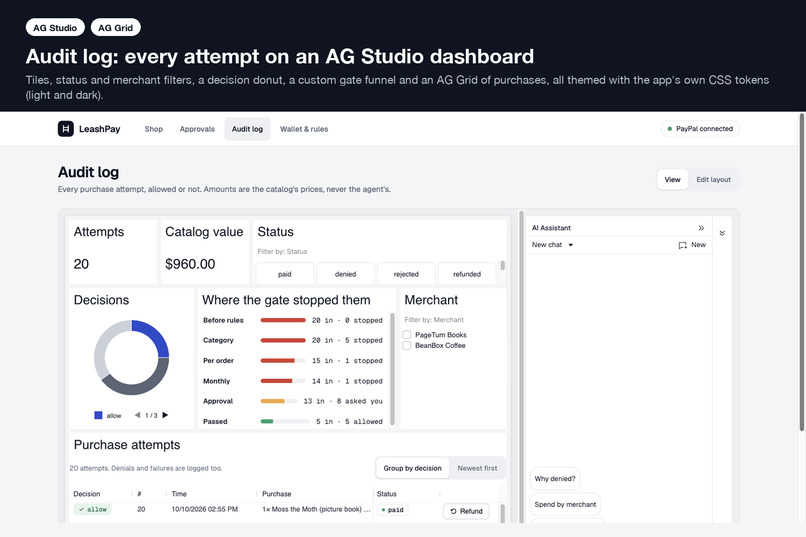
Task: Switch to Edit layout mode
Action: [713, 179]
